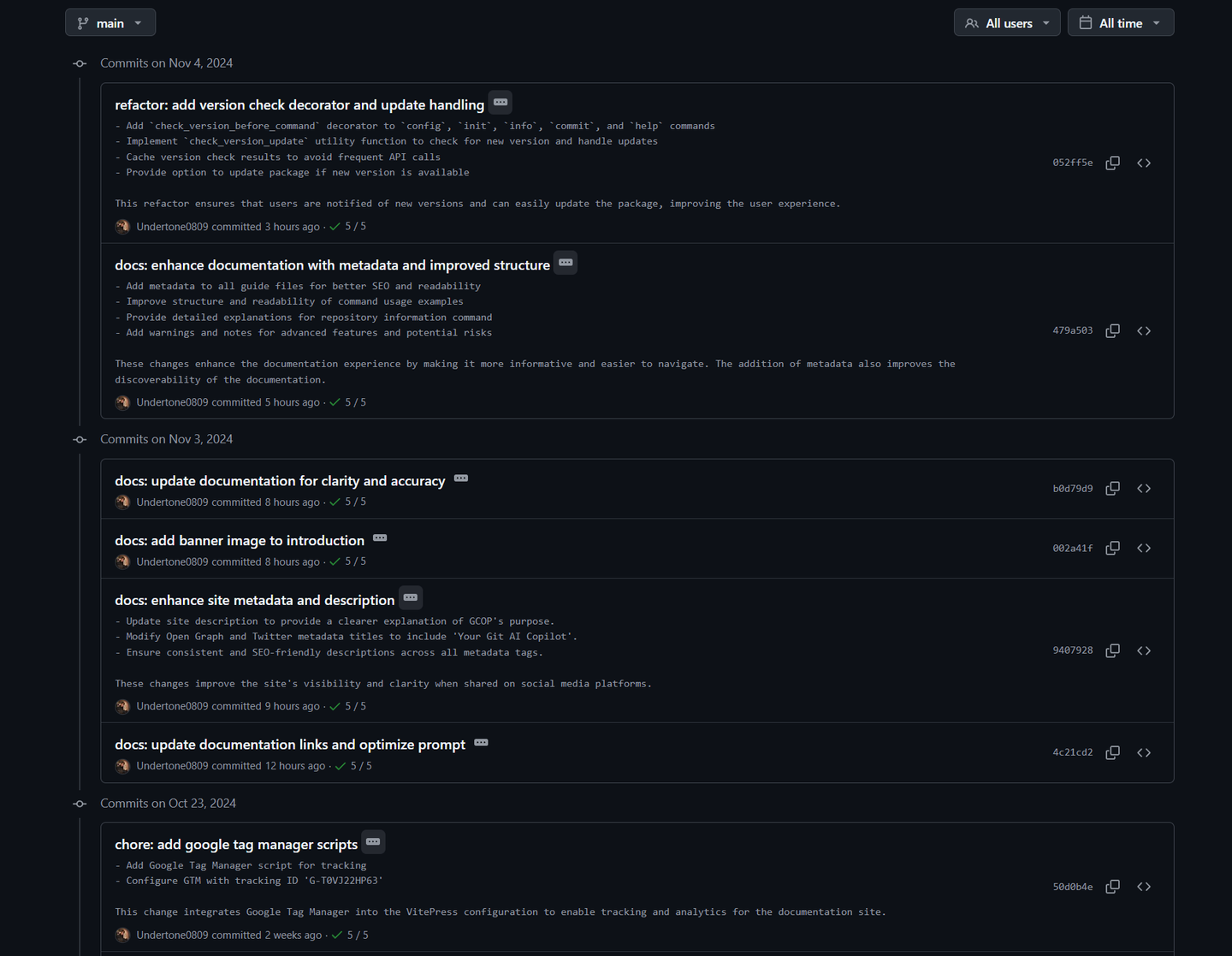
Task: Browse repository at commit 052ff5e
Action: click(1144, 163)
